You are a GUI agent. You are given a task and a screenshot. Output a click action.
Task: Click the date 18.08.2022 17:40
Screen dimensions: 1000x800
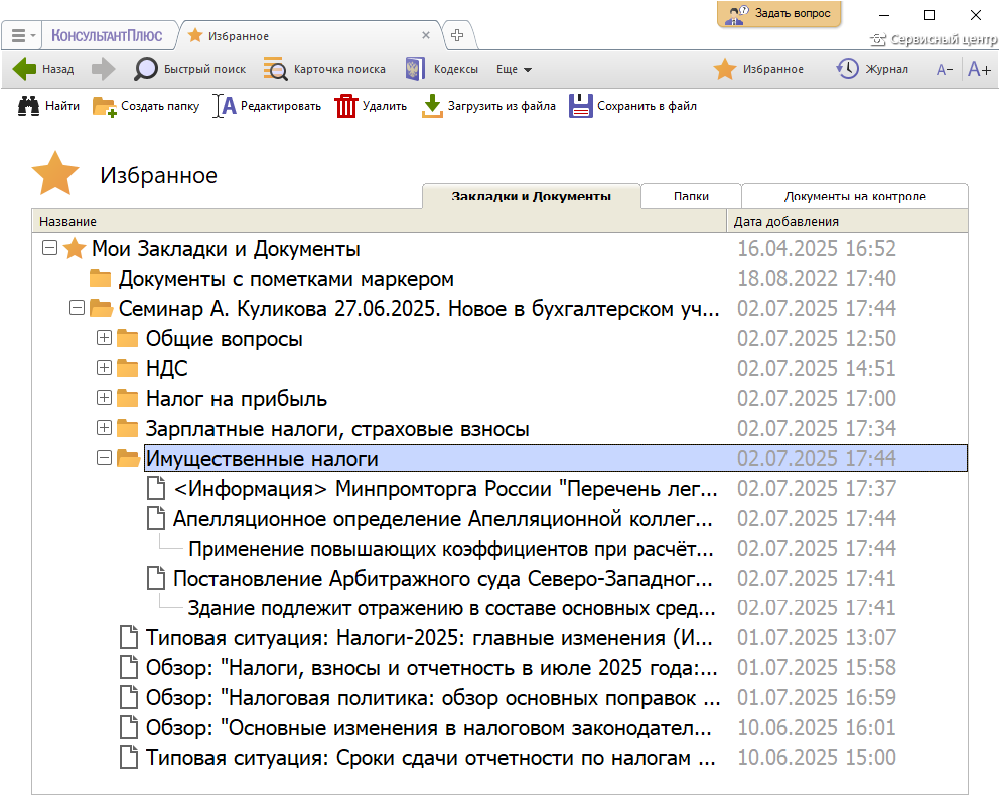coord(816,279)
